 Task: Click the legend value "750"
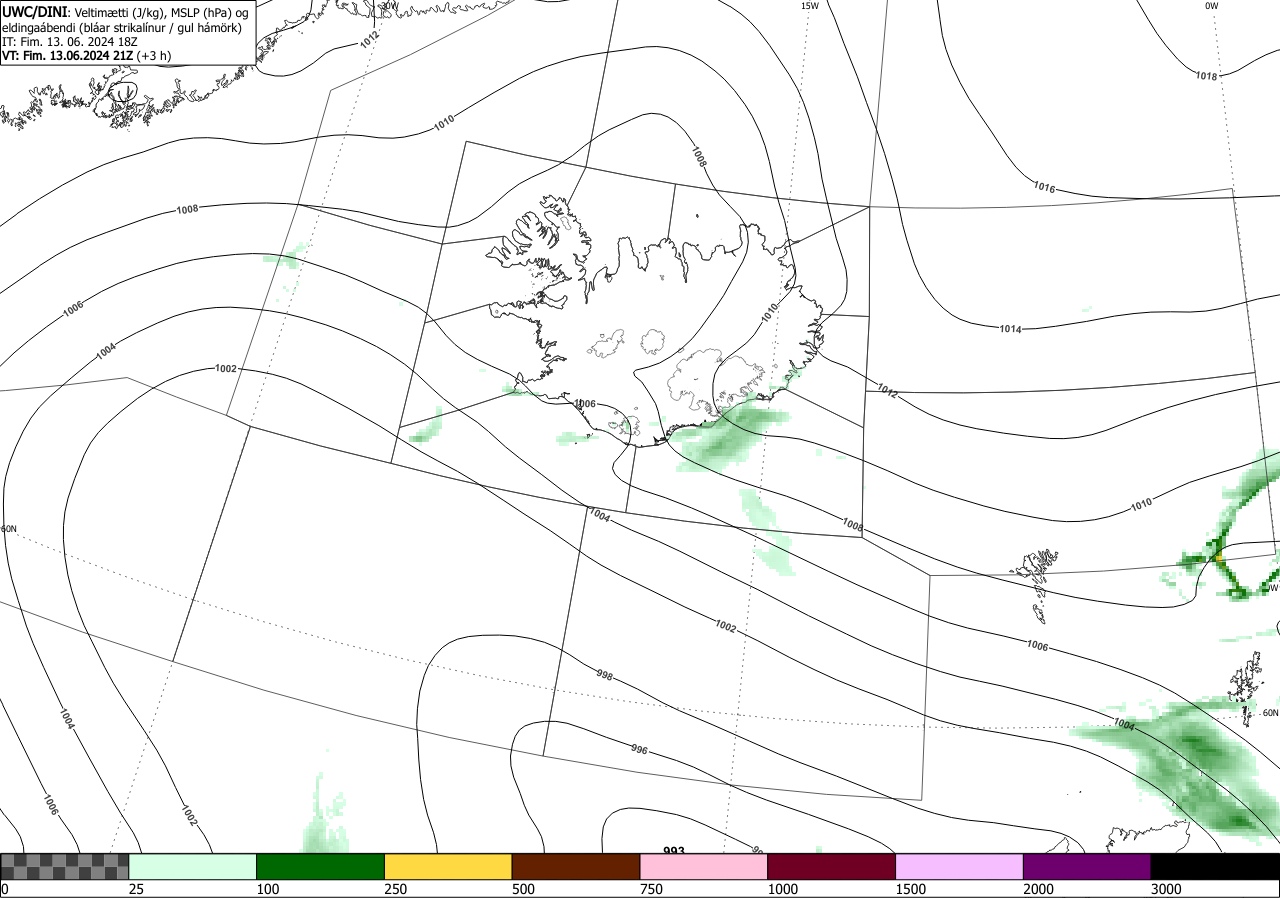pyautogui.click(x=651, y=889)
